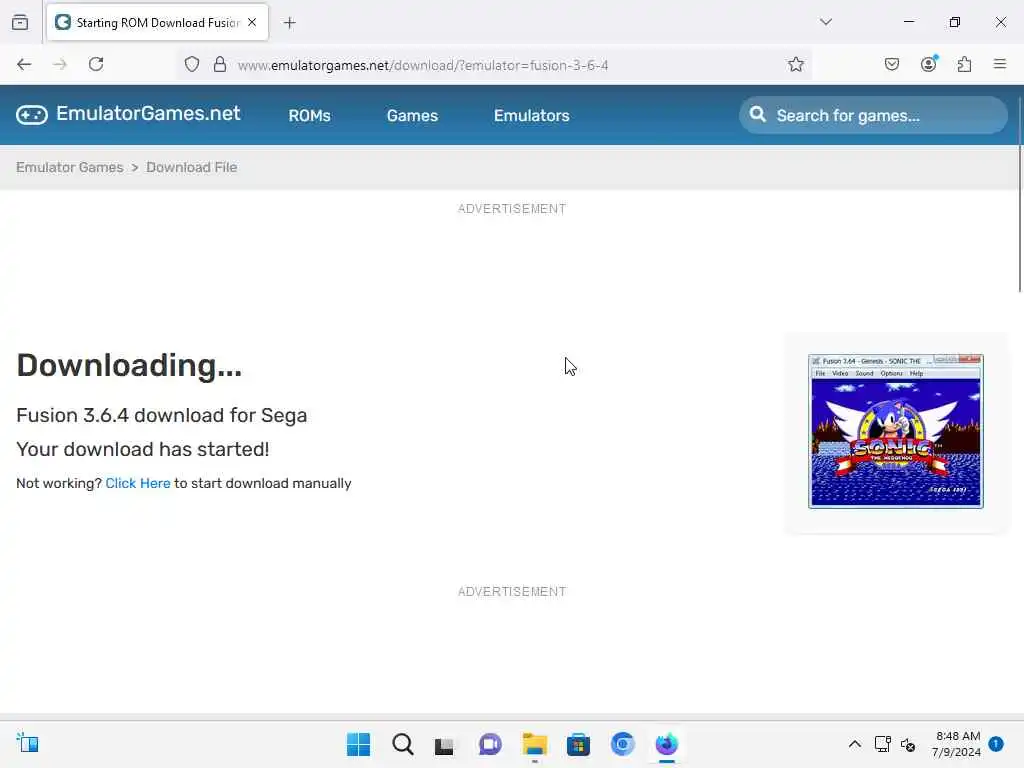1024x768 pixels.
Task: Show hidden system tray icons
Action: tap(854, 744)
